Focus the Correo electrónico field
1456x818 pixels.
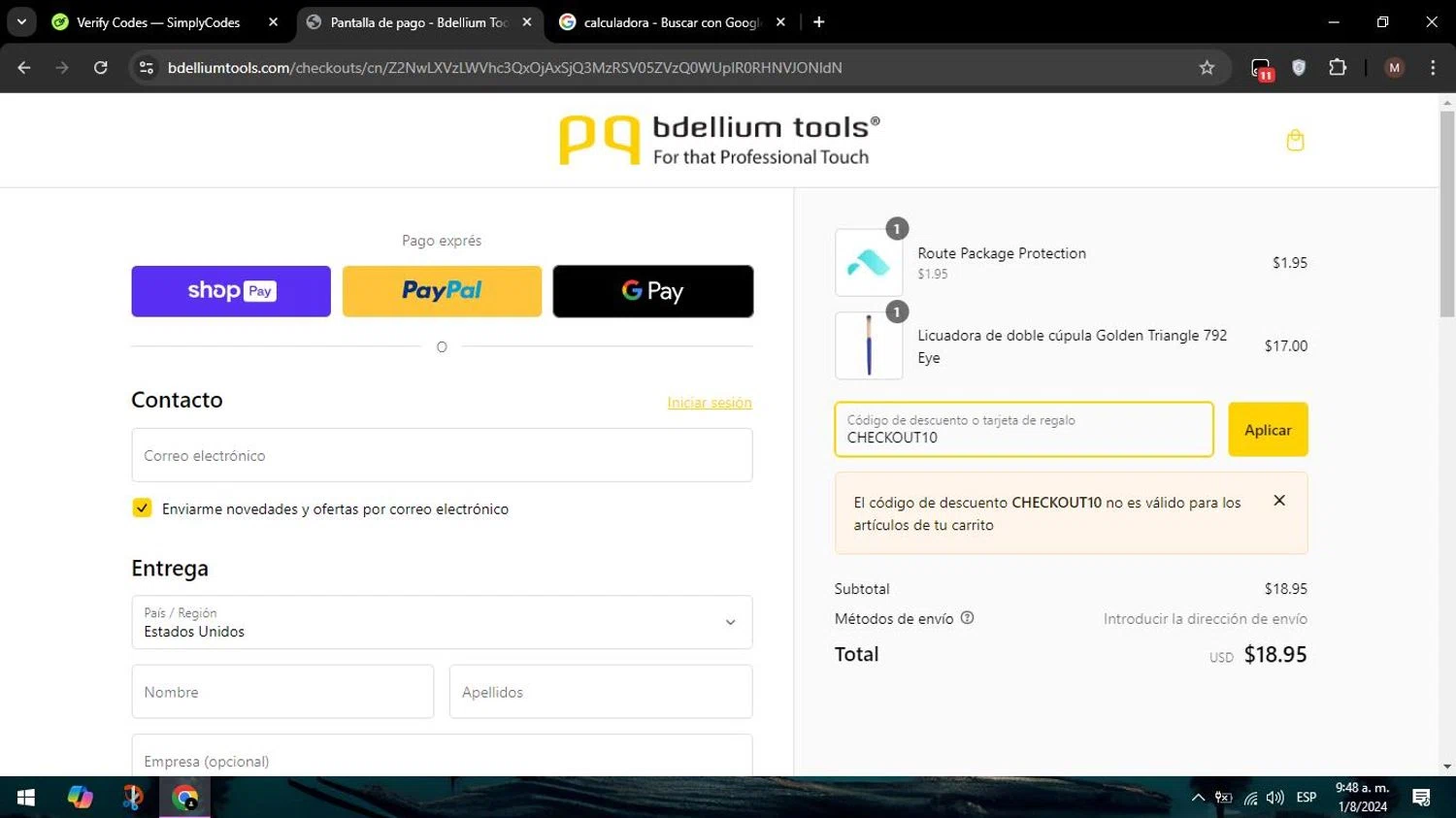click(x=442, y=455)
